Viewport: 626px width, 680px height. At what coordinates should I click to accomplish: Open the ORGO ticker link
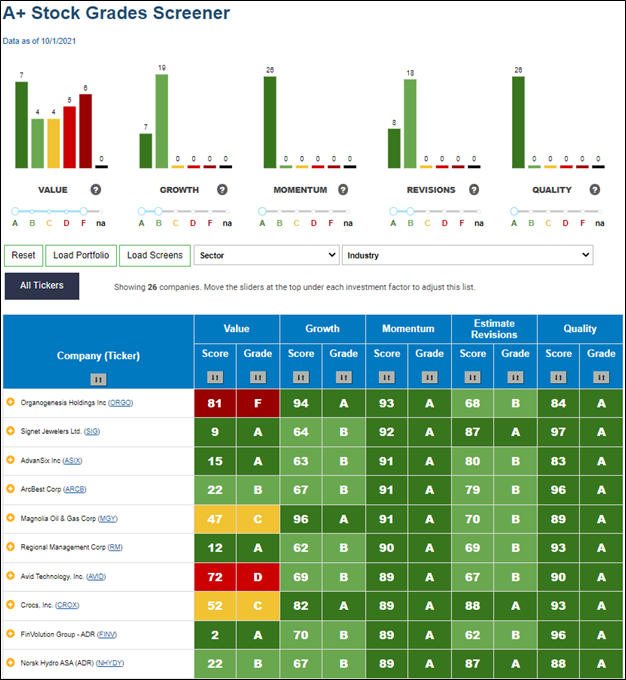[121, 403]
